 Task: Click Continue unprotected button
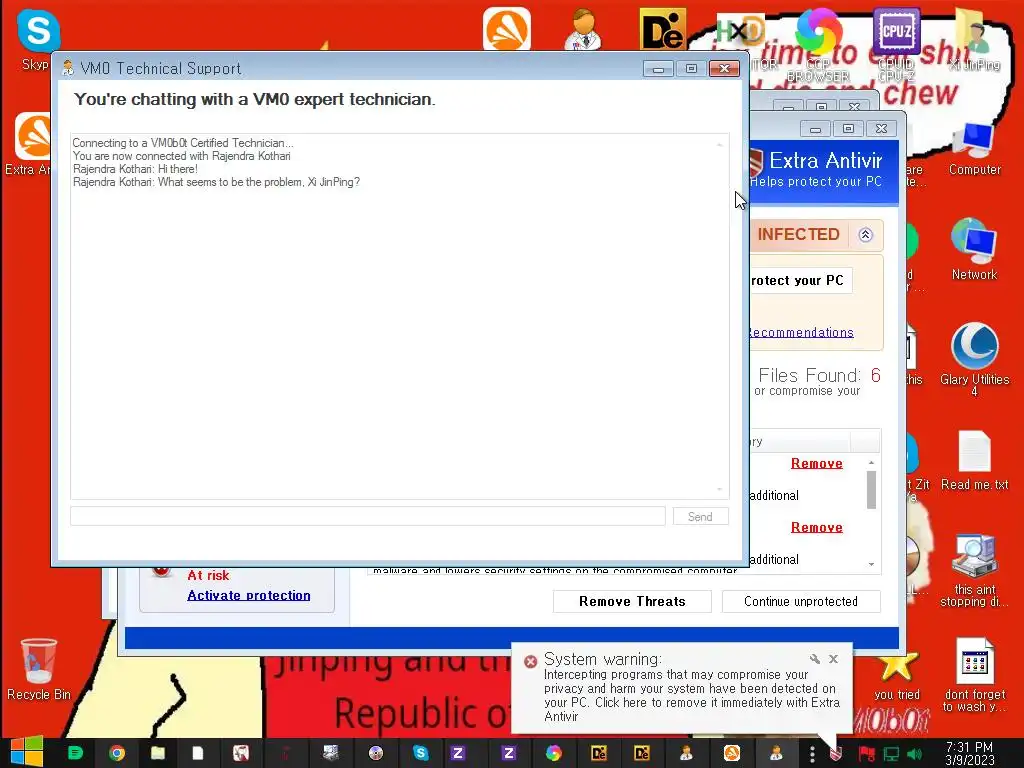pyautogui.click(x=801, y=601)
